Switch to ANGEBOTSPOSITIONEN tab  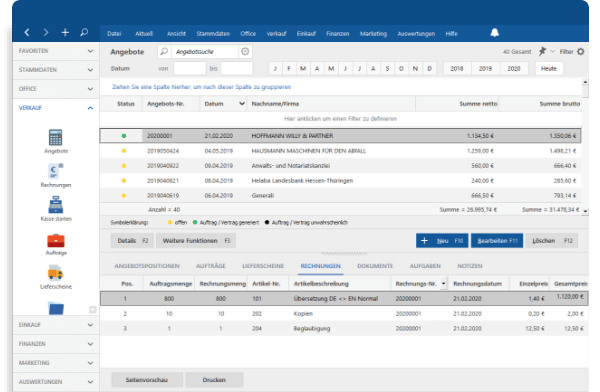click(147, 266)
